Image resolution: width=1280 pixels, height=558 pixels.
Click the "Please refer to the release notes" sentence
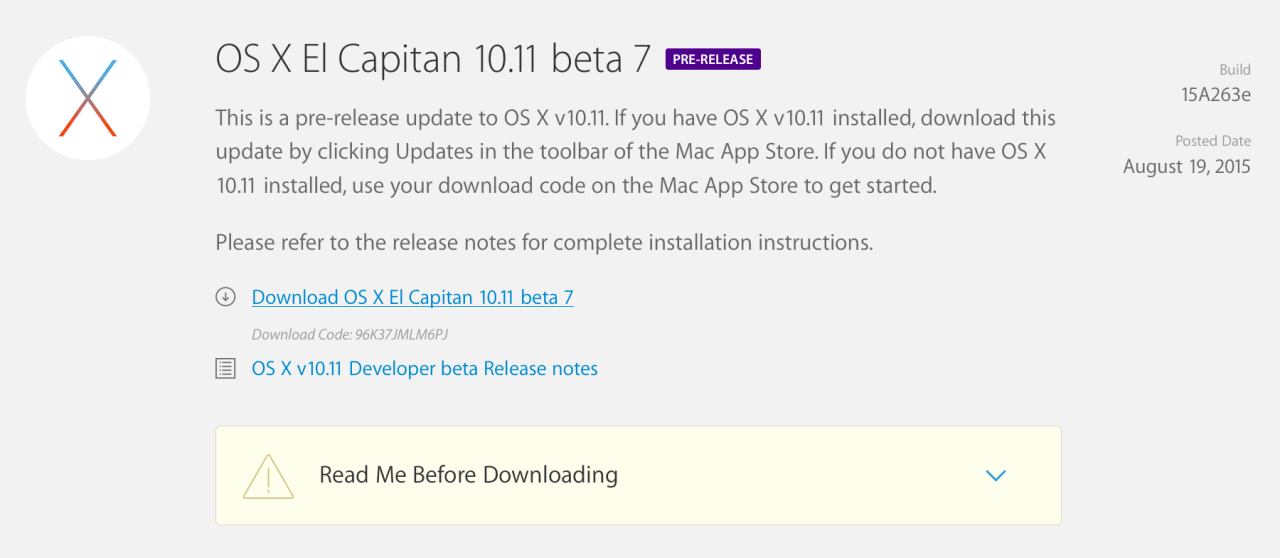(544, 242)
